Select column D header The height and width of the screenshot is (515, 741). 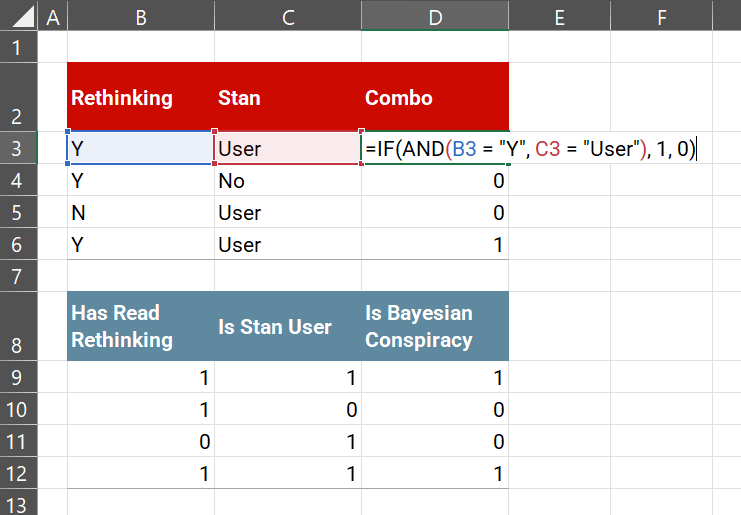[435, 15]
